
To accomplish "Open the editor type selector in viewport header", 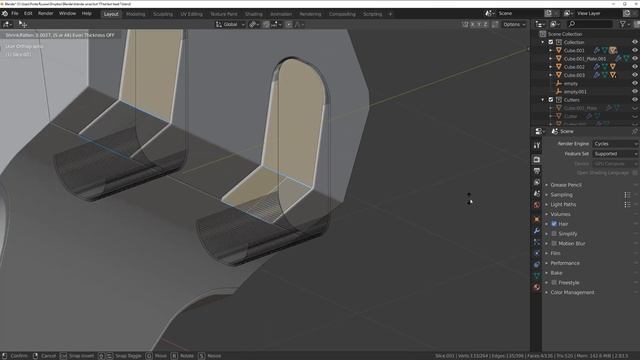I will click(7, 24).
